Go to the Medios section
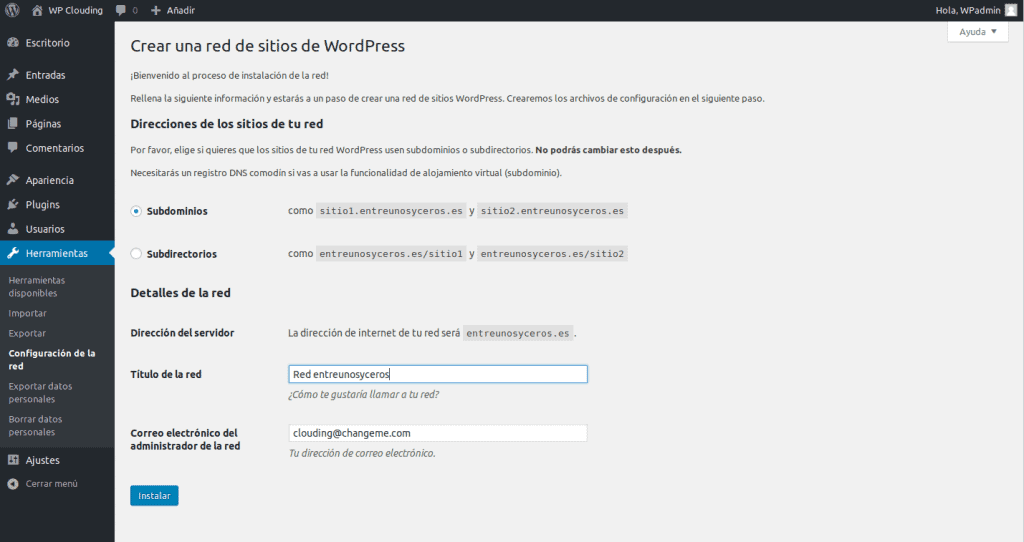The width and height of the screenshot is (1024, 542). tap(42, 99)
